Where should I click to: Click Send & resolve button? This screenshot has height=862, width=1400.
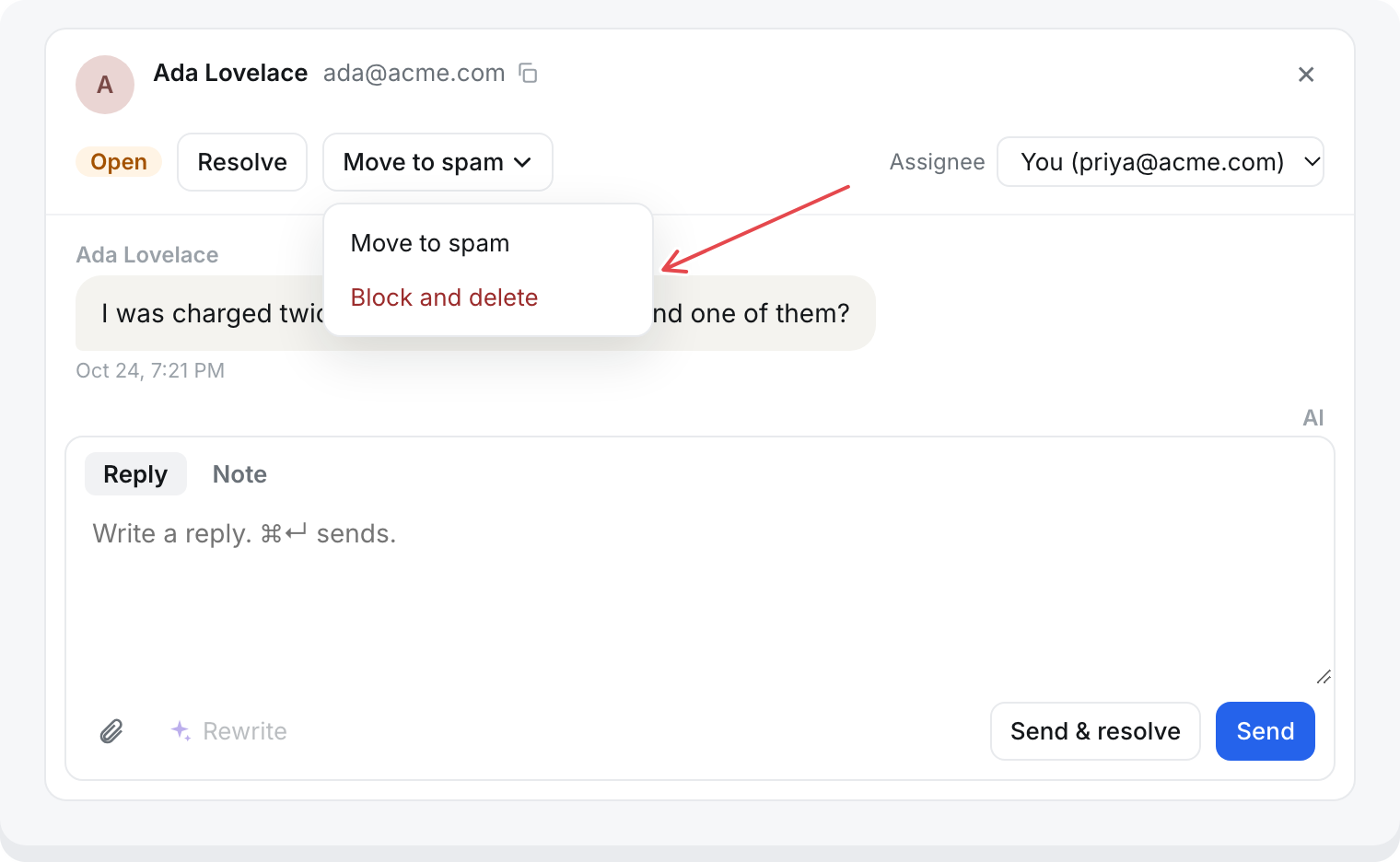pos(1095,731)
